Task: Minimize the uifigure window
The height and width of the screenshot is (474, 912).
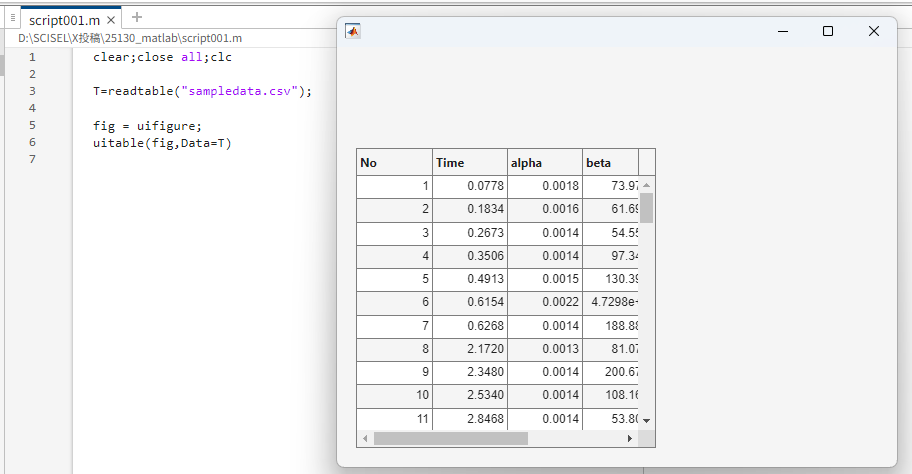Action: coord(782,31)
